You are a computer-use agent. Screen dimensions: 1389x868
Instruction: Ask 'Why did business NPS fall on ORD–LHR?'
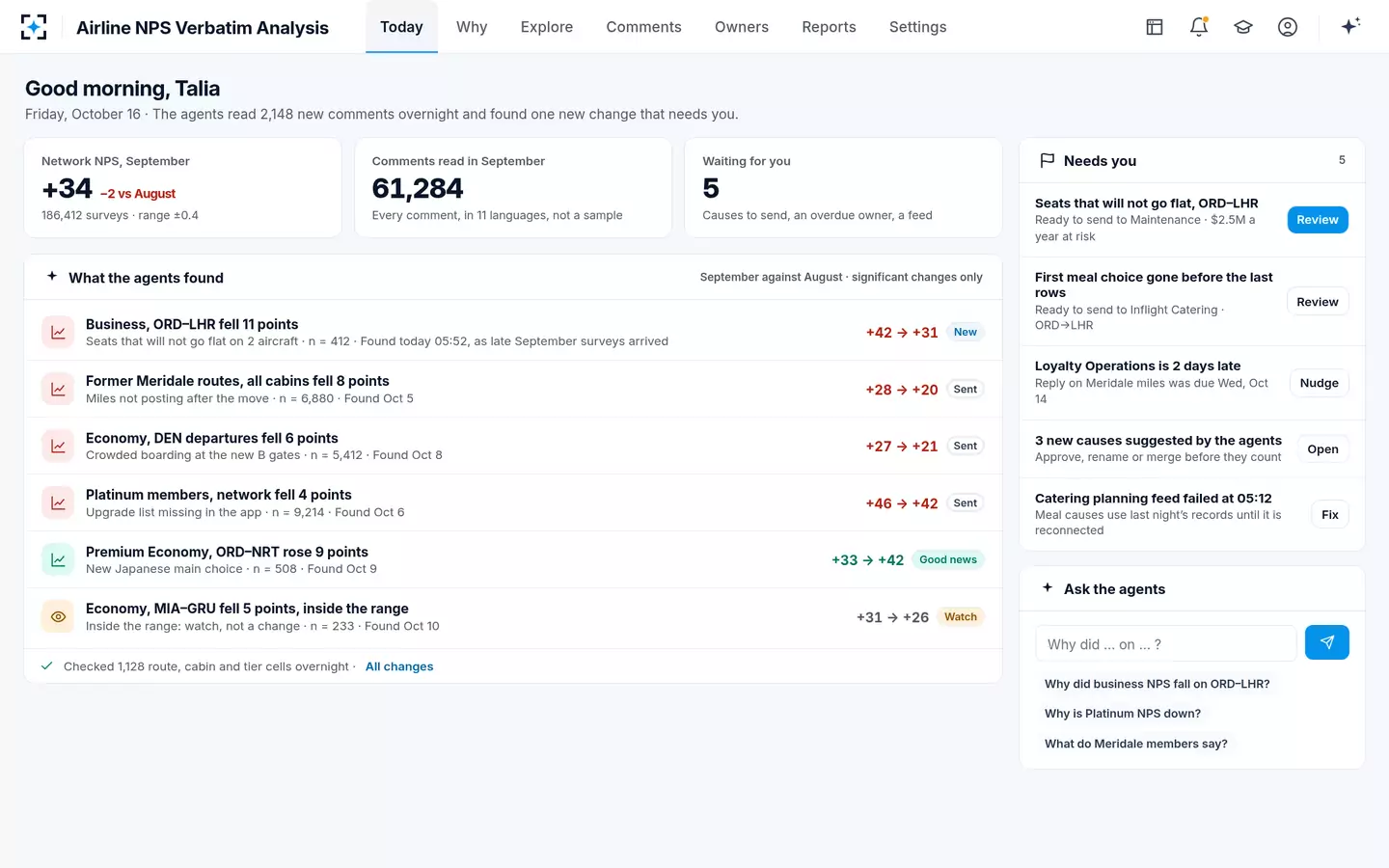1157,684
